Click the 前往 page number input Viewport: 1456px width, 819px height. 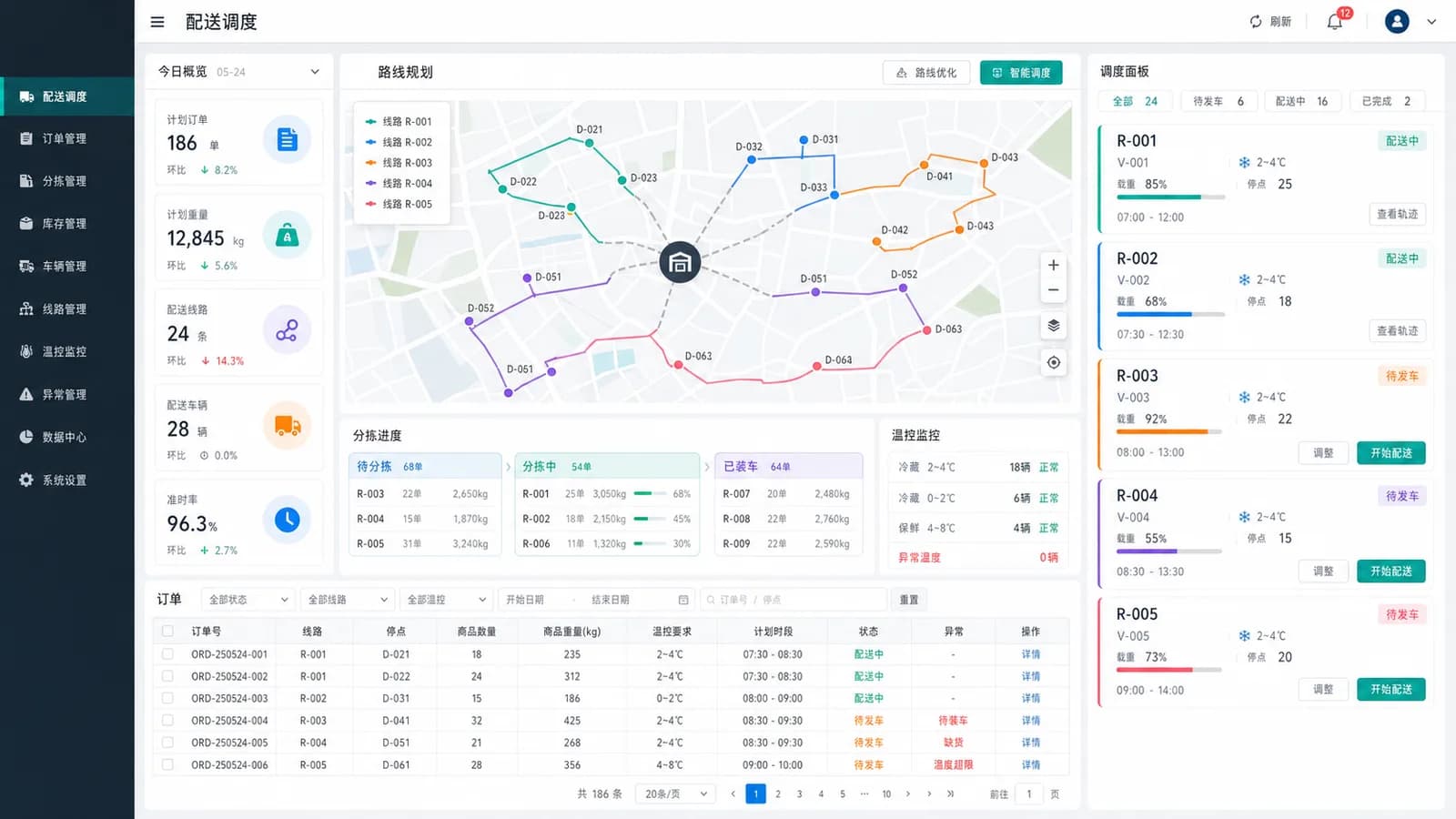click(1029, 794)
